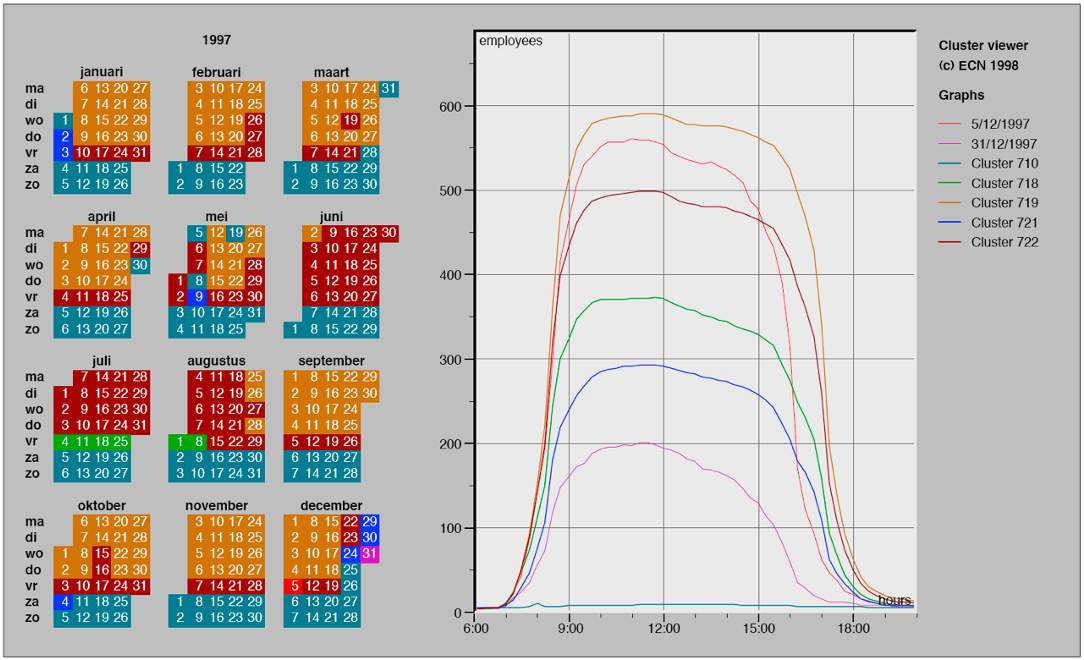Click the januari month heading
The height and width of the screenshot is (660, 1084).
point(101,72)
